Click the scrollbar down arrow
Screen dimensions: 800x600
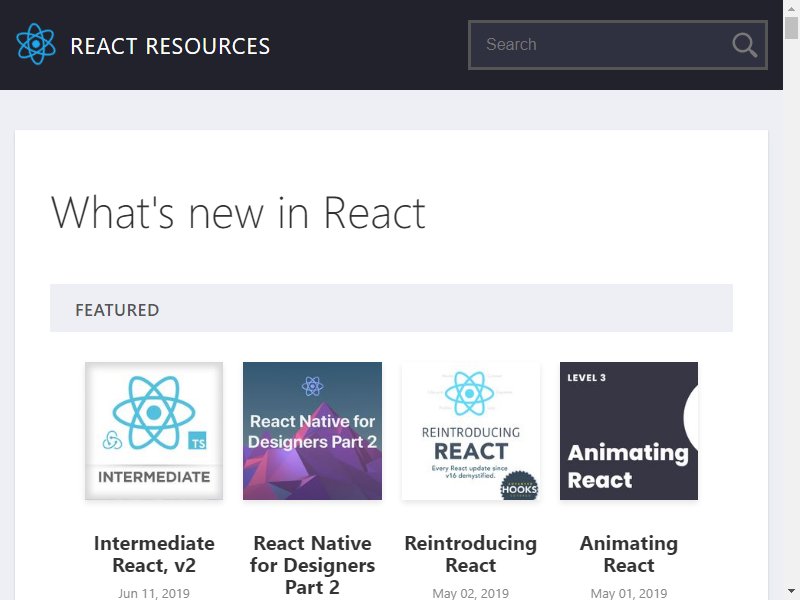(791, 592)
